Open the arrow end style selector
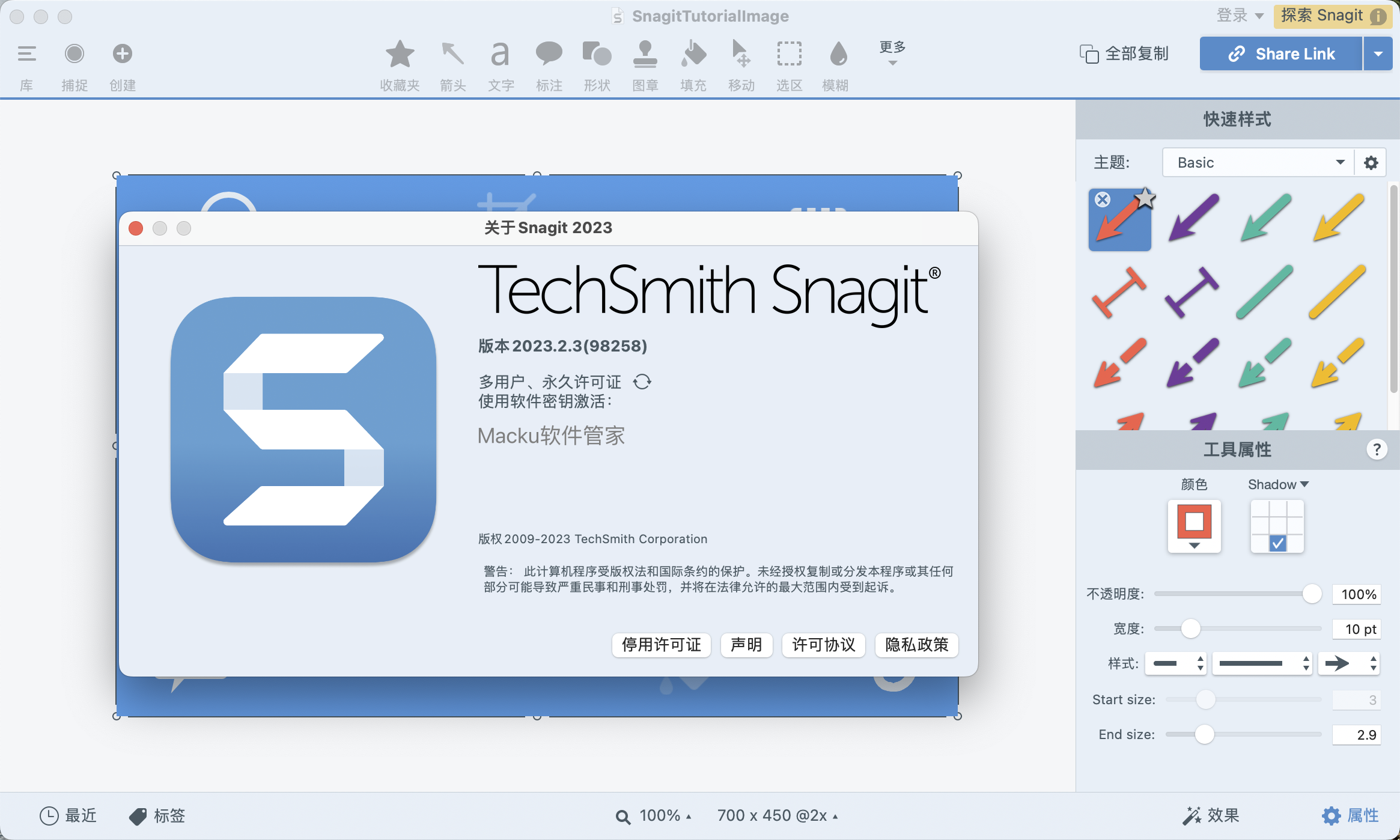 click(1349, 663)
